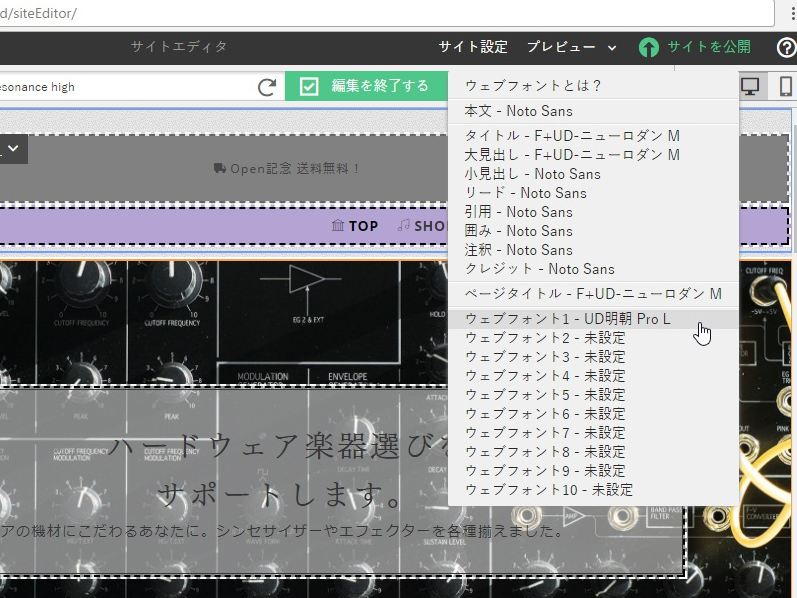Click the truck icon in Open記念 banner
The height and width of the screenshot is (598, 797).
[220, 168]
